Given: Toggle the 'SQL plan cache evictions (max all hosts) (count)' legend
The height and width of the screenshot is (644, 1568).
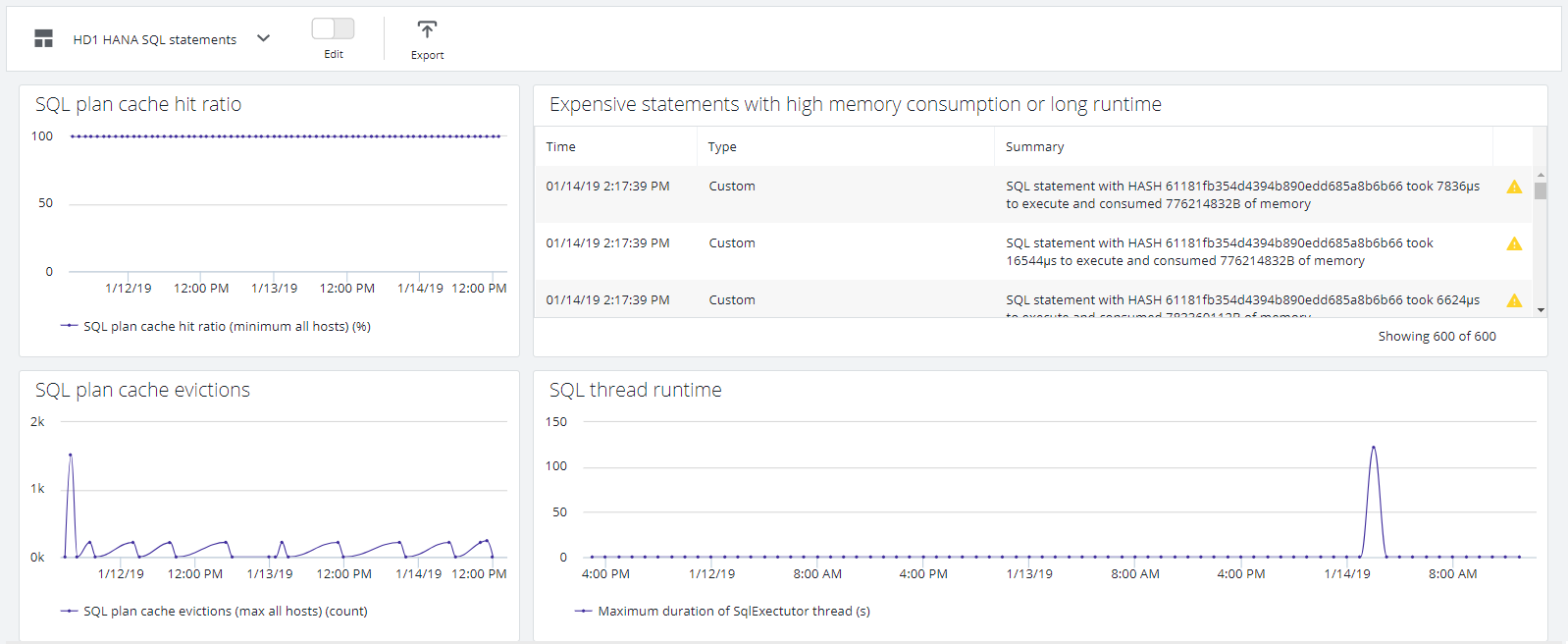Looking at the screenshot, I should pyautogui.click(x=214, y=611).
